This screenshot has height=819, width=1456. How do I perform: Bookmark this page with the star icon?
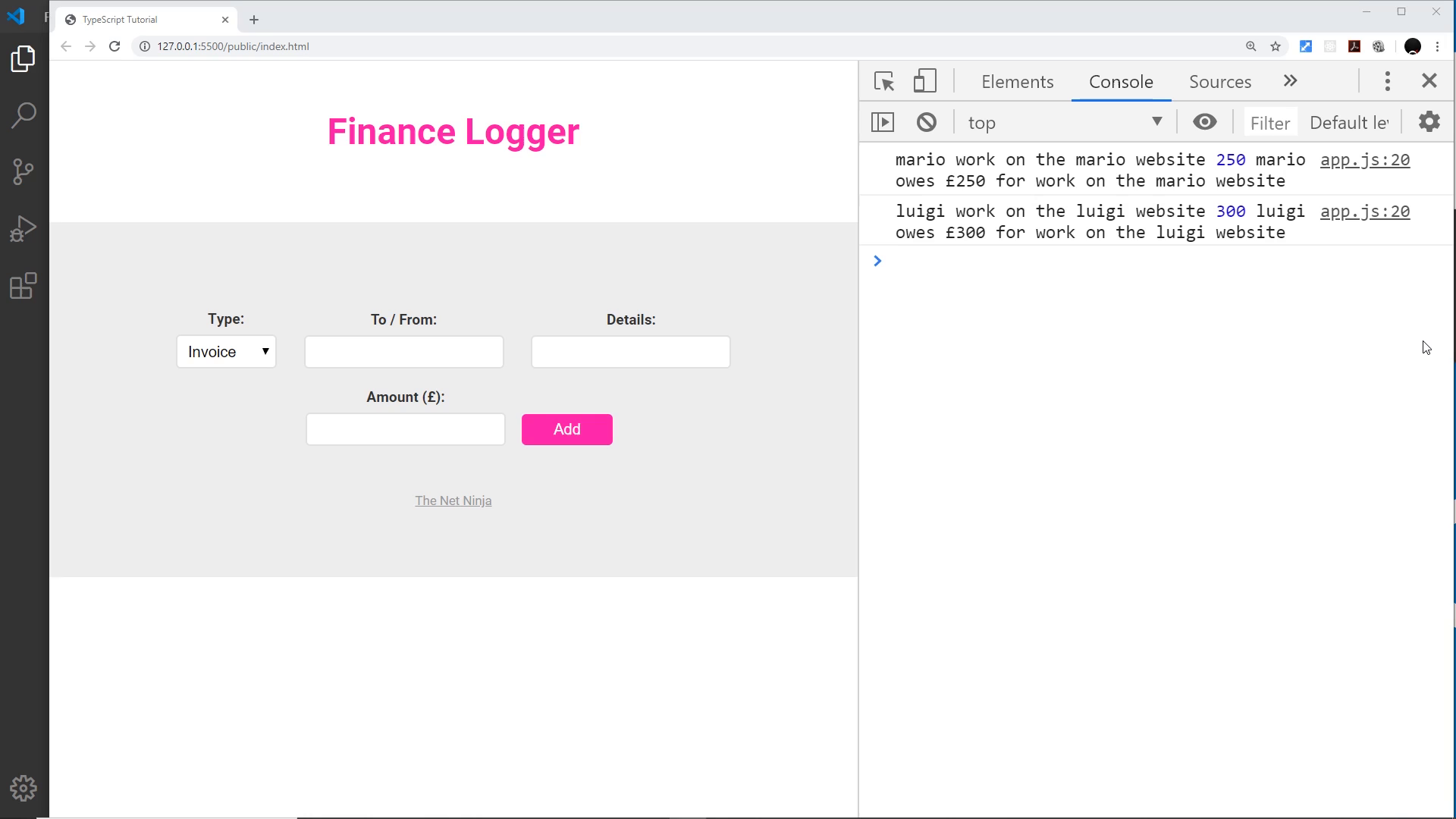pyautogui.click(x=1276, y=46)
